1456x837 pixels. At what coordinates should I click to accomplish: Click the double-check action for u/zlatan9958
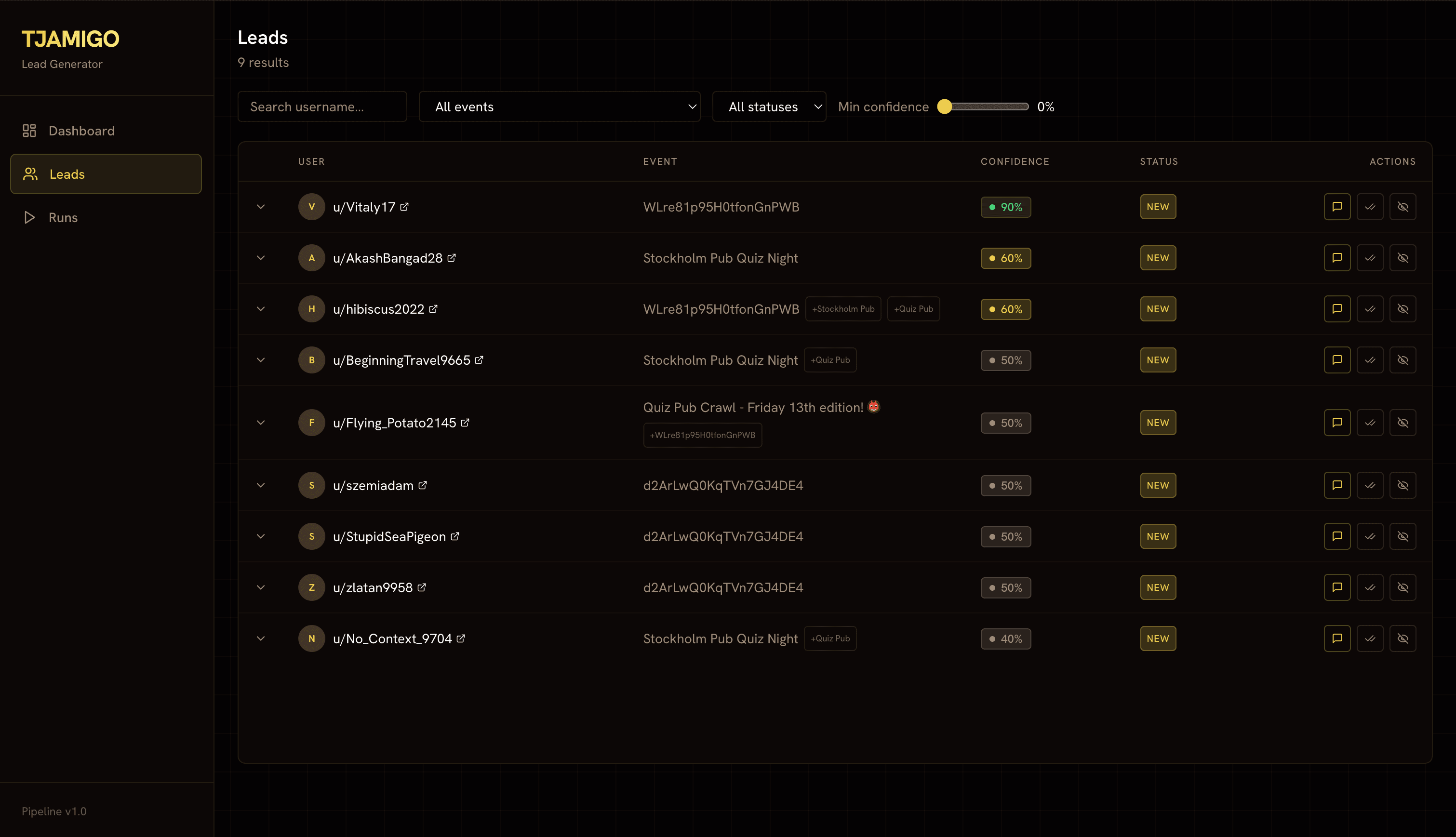coord(1370,587)
